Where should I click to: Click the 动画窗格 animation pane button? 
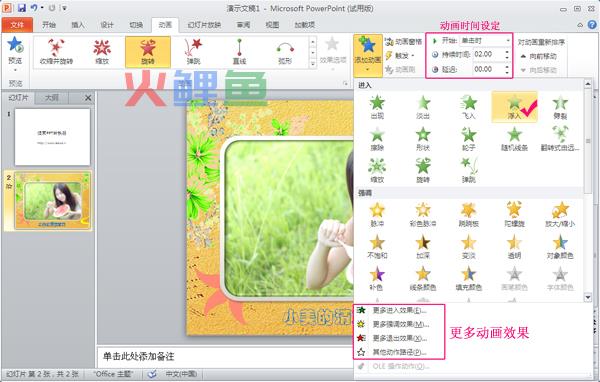click(x=403, y=41)
